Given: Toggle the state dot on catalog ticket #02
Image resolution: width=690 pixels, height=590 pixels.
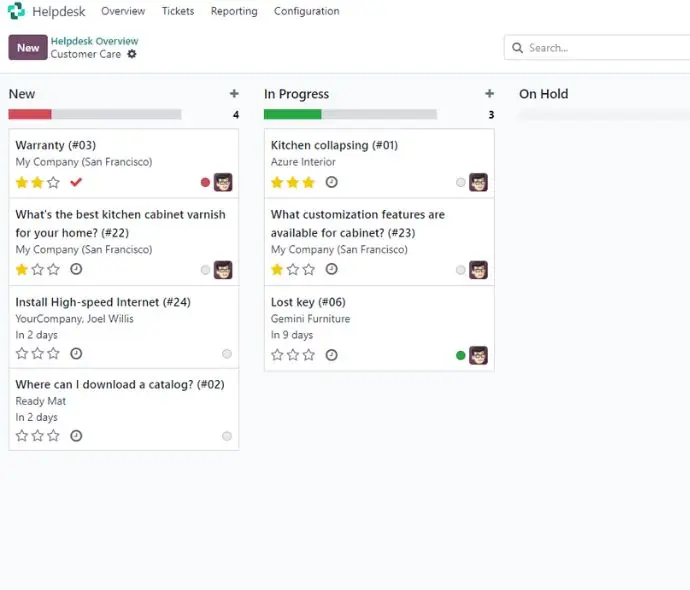Looking at the screenshot, I should coord(227,436).
